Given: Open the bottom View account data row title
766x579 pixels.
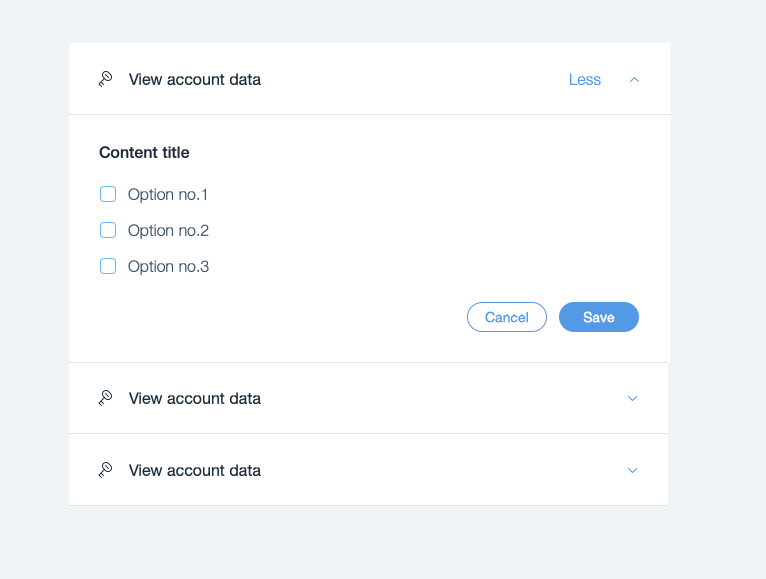Looking at the screenshot, I should coord(195,470).
